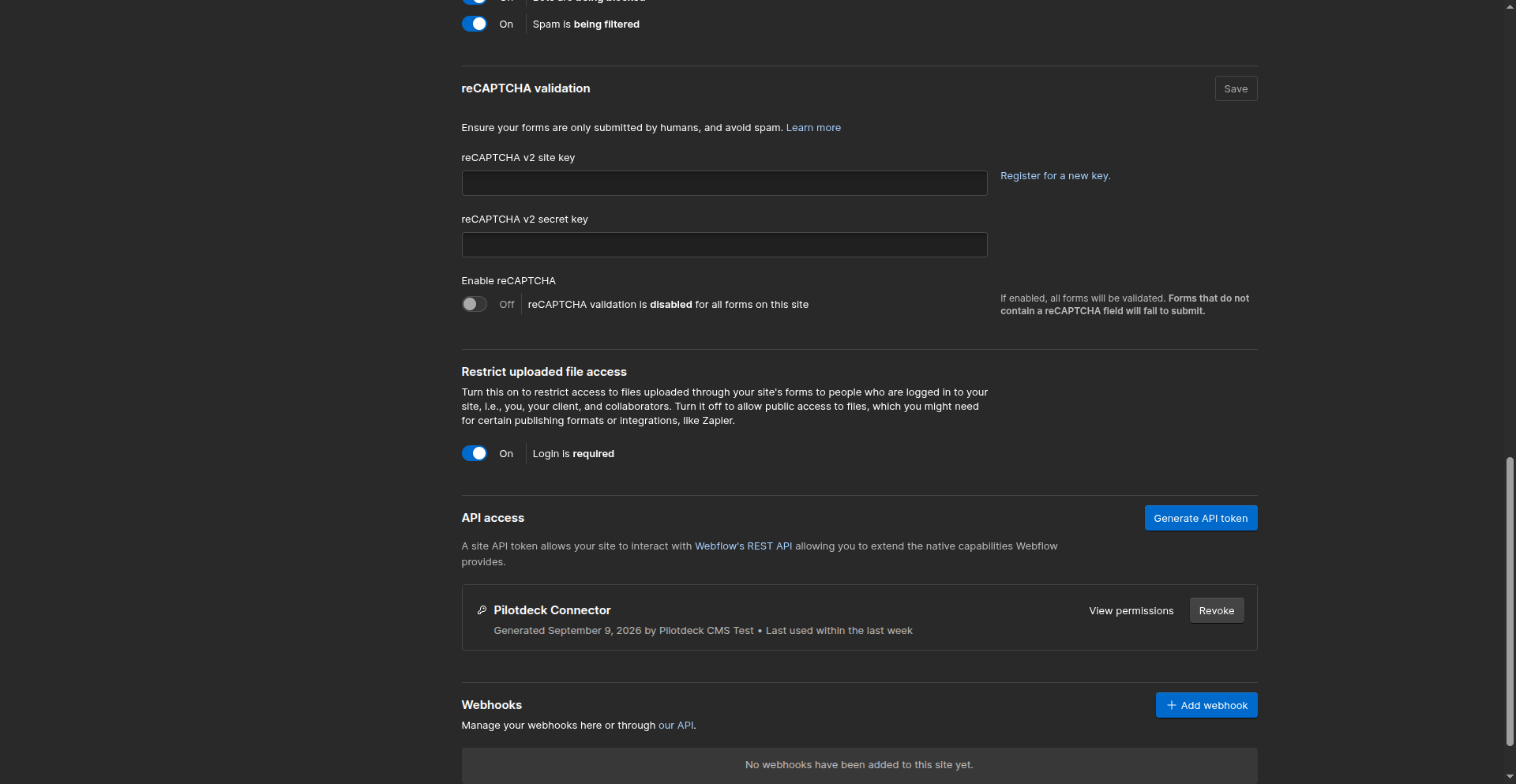Turn off the Login is required toggle
The image size is (1516, 784).
474,453
